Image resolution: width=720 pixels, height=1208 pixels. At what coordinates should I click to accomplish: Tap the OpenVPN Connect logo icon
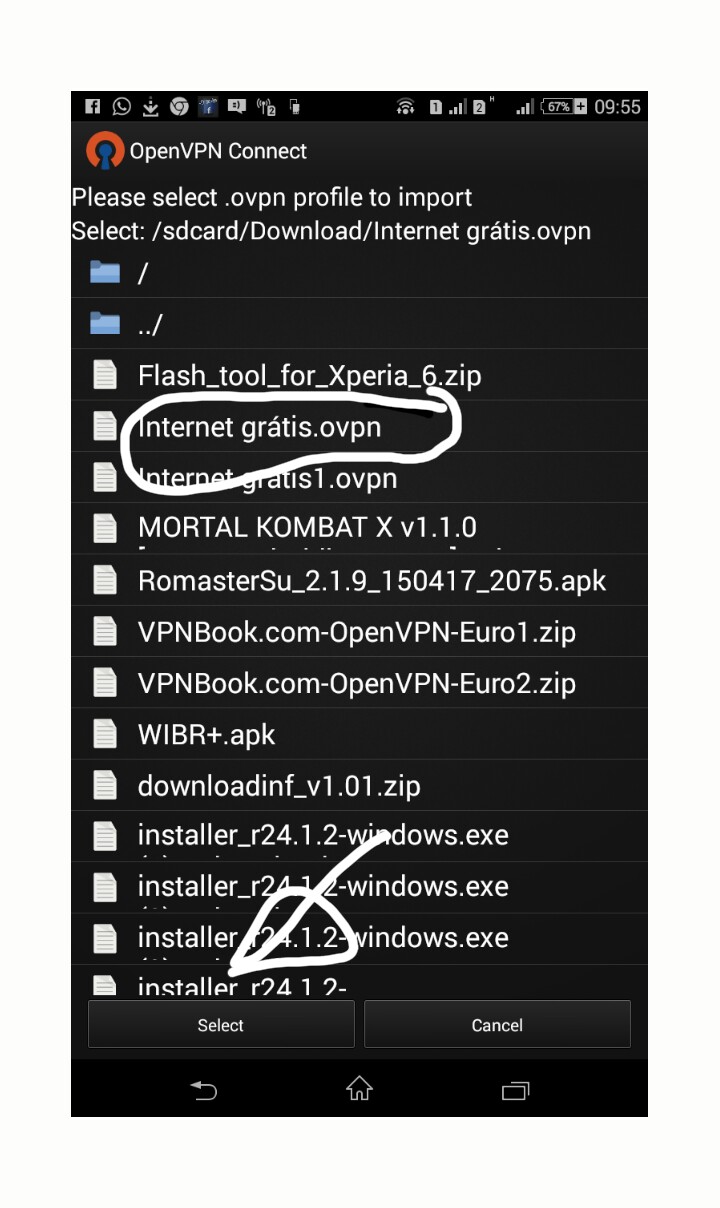pyautogui.click(x=105, y=151)
